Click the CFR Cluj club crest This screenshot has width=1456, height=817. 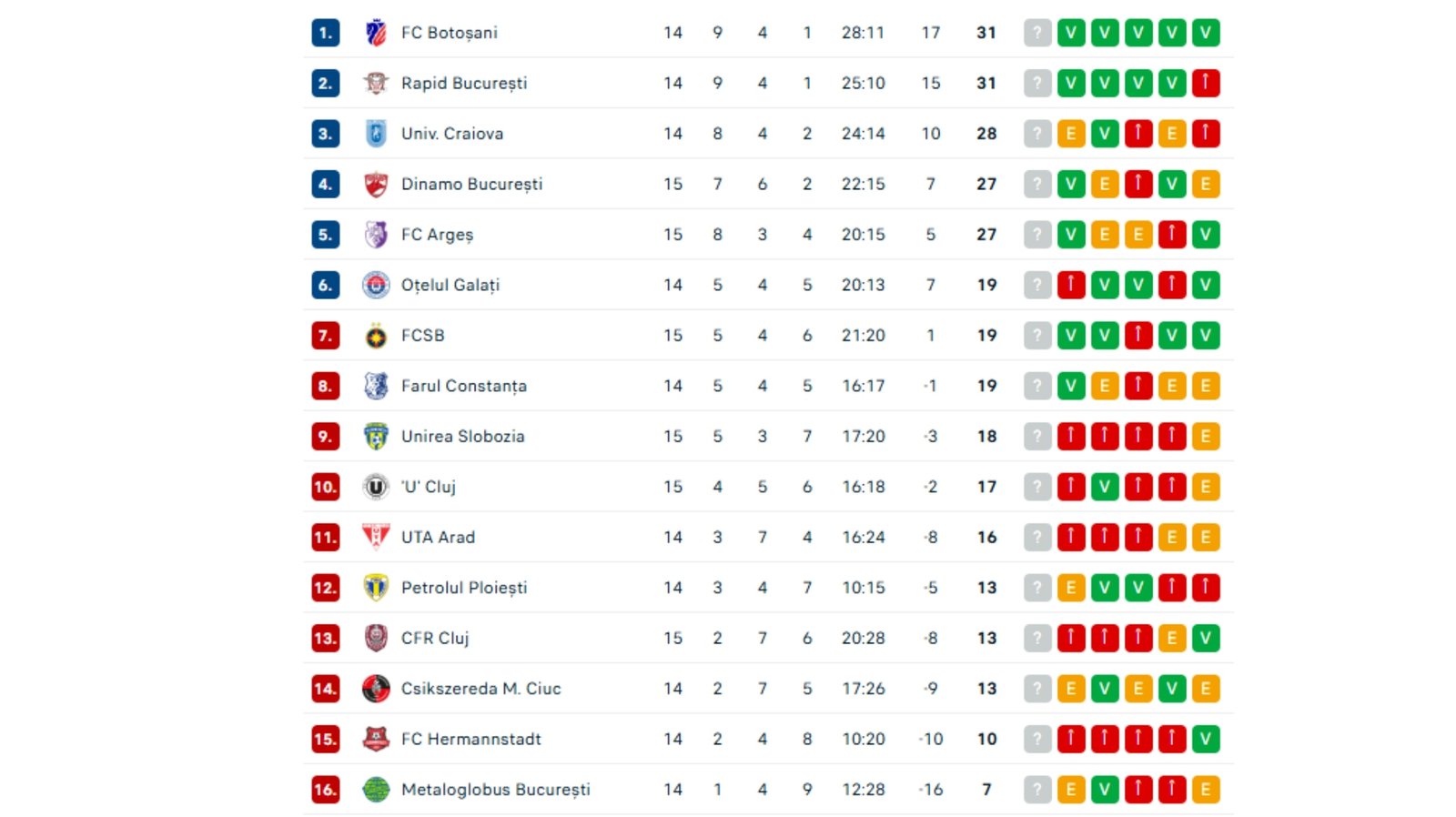coord(376,638)
